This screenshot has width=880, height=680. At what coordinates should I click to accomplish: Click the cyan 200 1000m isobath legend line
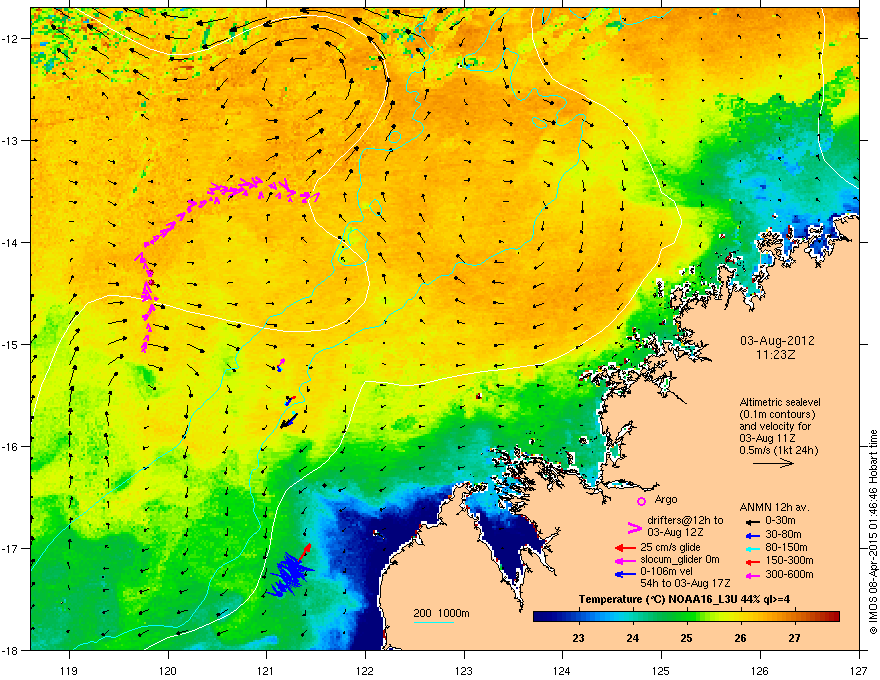(433, 622)
